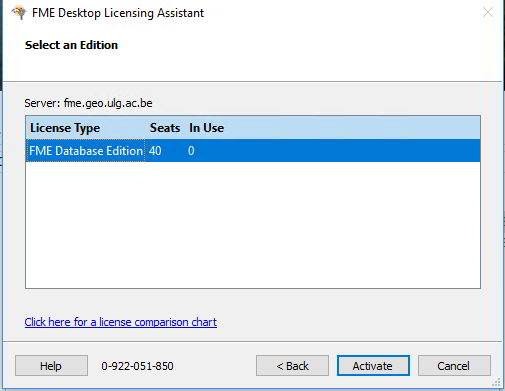Sort by the Seats column header
Screen dimensions: 505x391
165,128
